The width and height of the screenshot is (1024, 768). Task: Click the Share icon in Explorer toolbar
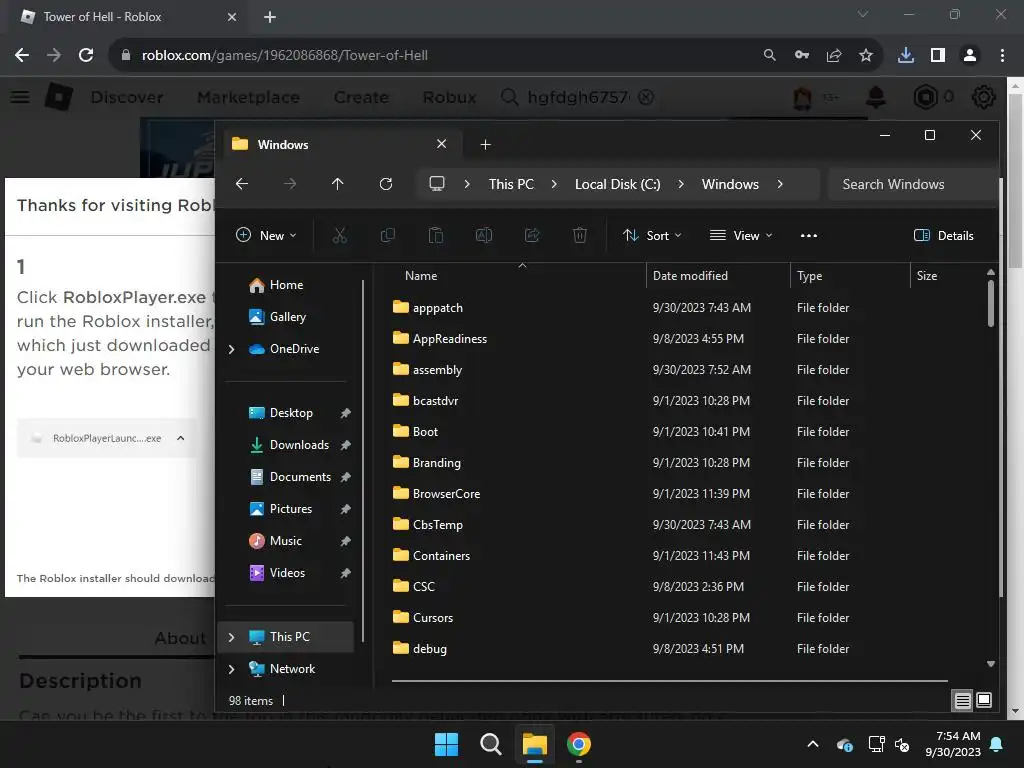532,236
